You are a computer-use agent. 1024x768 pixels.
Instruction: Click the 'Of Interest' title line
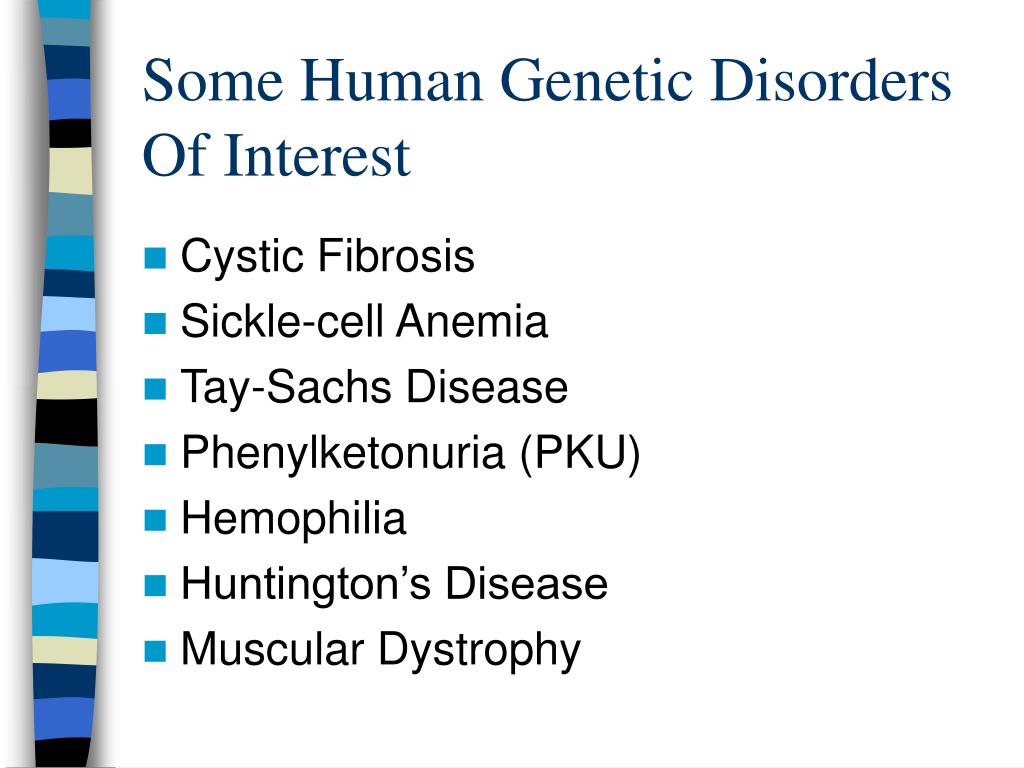point(276,155)
